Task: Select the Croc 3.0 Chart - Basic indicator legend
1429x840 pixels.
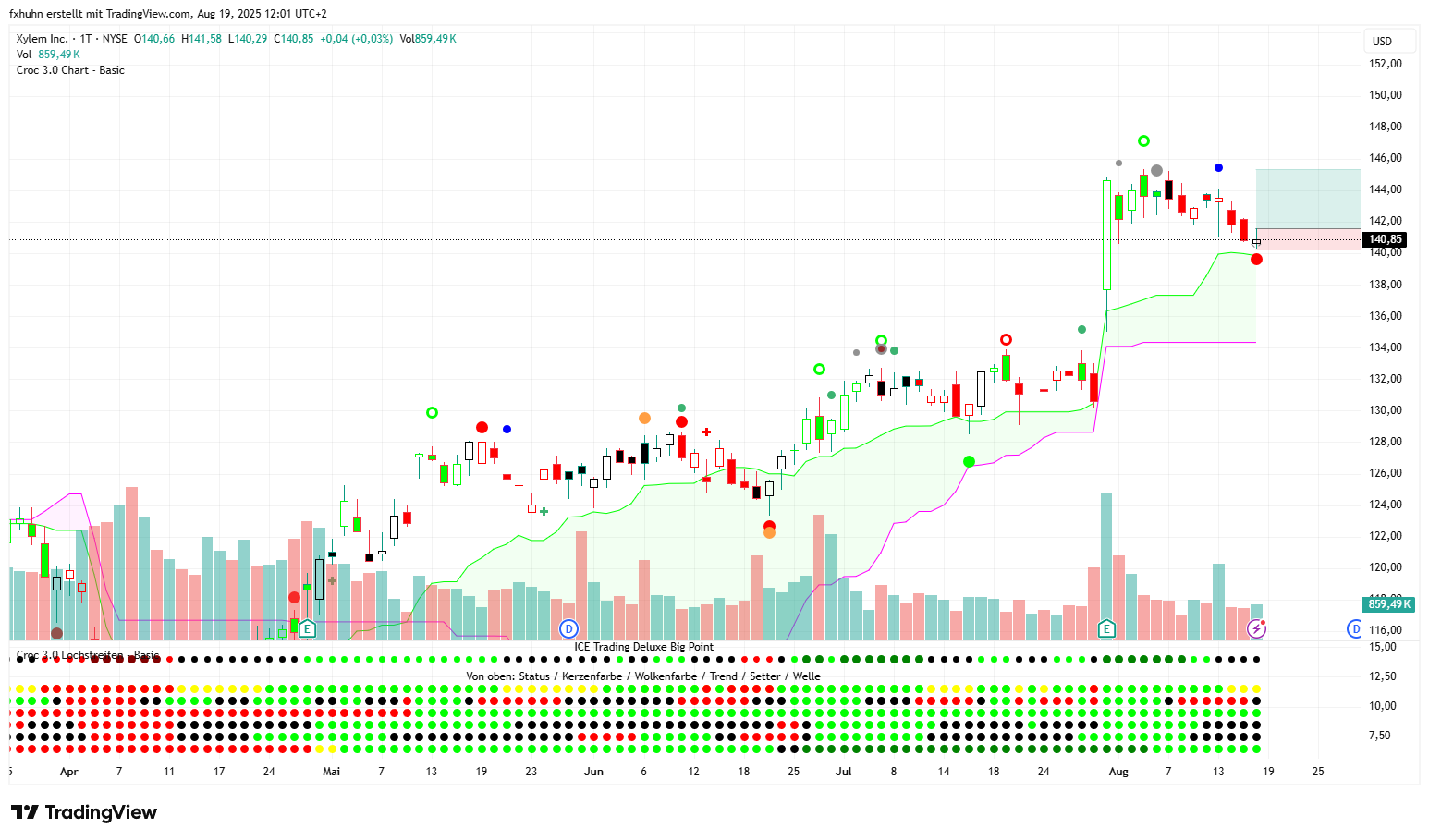Action: 70,70
